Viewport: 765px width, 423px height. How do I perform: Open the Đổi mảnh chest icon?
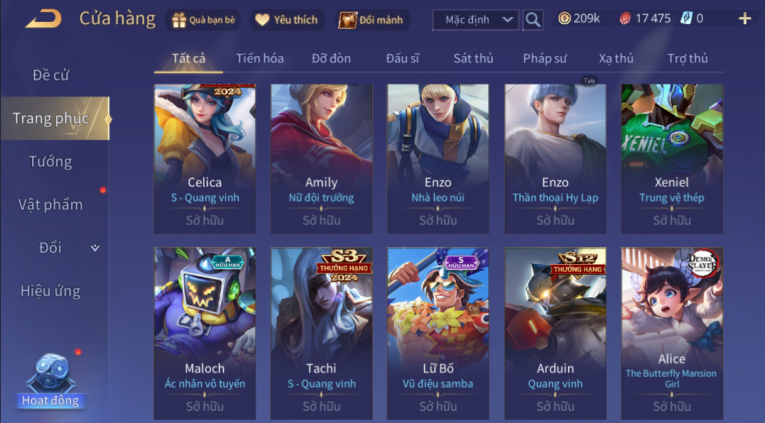point(347,20)
